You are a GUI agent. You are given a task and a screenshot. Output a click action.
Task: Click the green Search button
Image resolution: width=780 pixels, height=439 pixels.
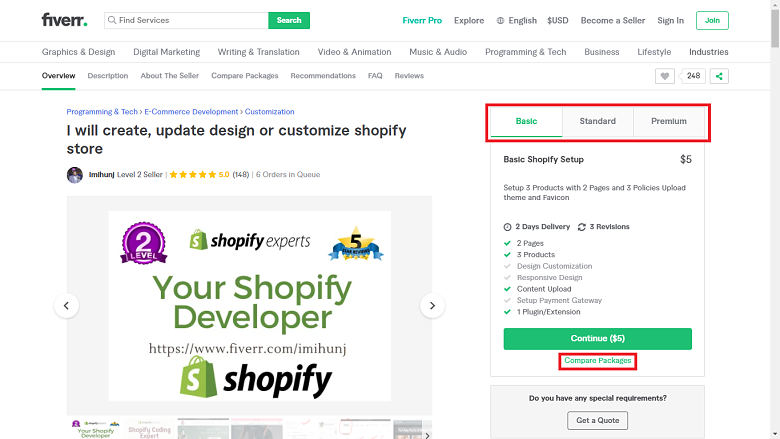point(289,20)
